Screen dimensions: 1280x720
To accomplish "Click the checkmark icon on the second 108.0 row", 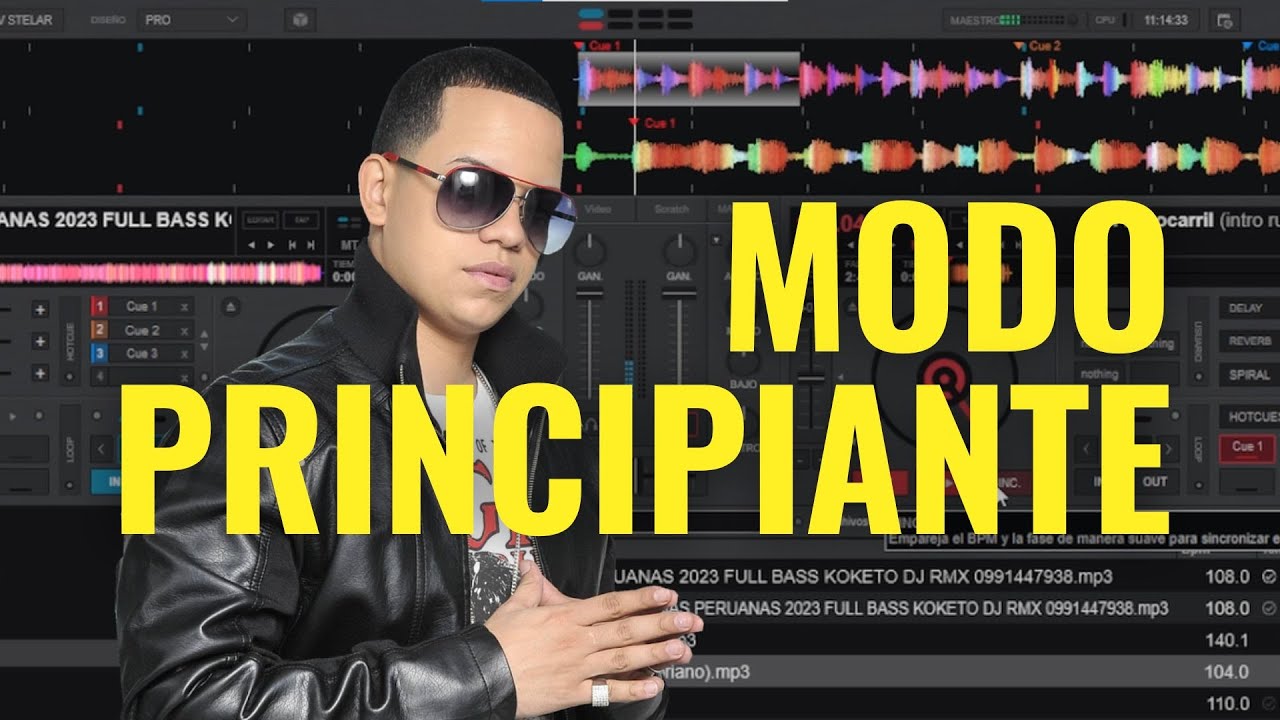I will 1269,608.
